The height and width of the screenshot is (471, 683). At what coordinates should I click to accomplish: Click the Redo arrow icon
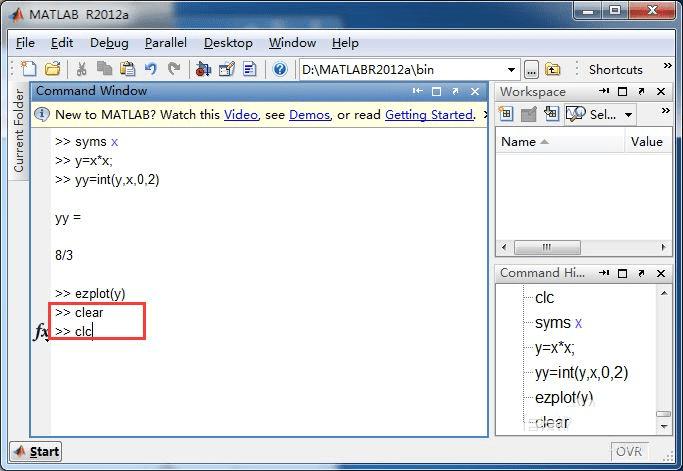pyautogui.click(x=174, y=69)
